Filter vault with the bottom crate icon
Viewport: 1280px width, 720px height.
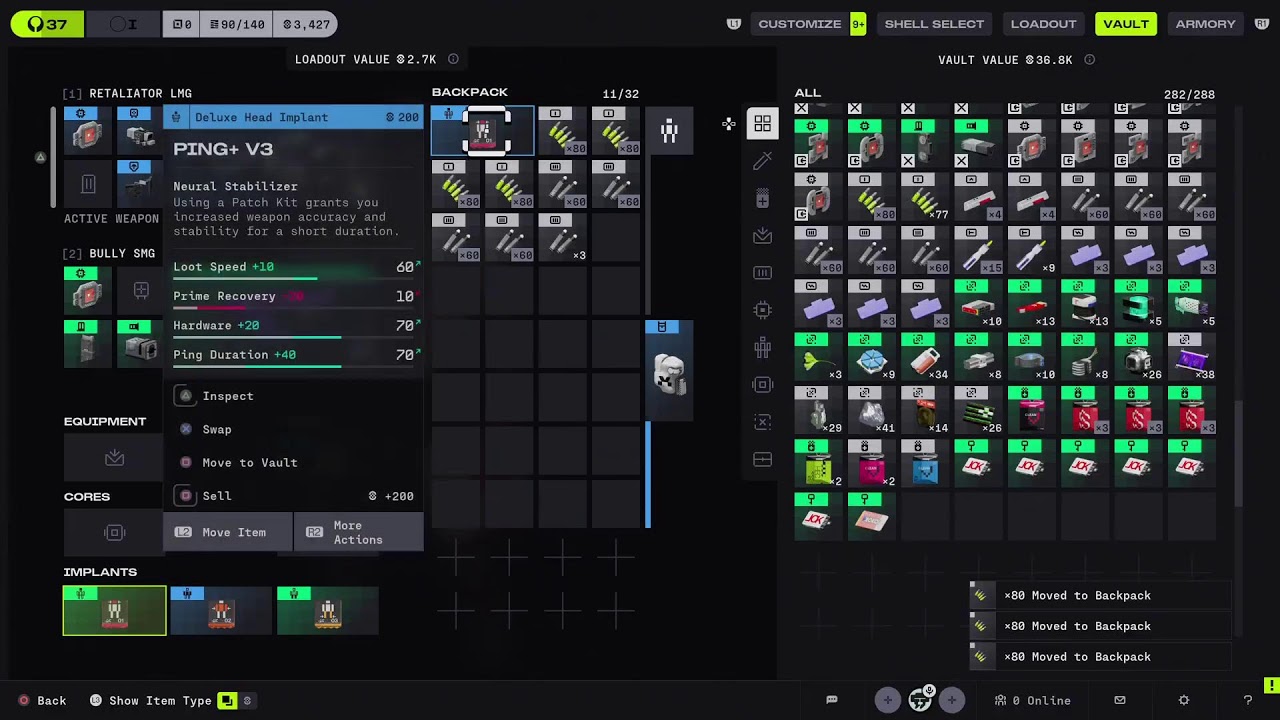pyautogui.click(x=762, y=460)
